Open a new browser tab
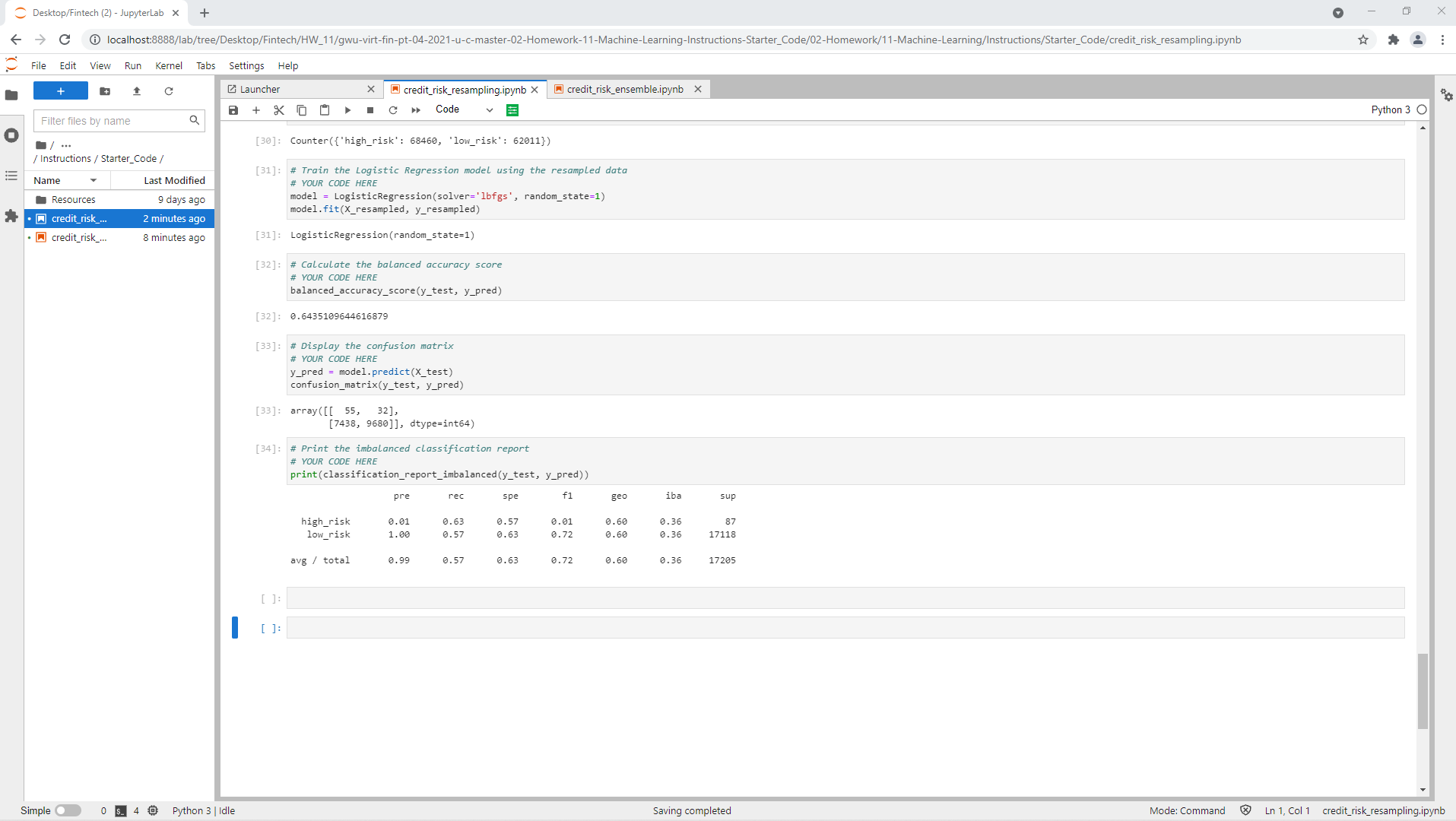 (x=205, y=13)
